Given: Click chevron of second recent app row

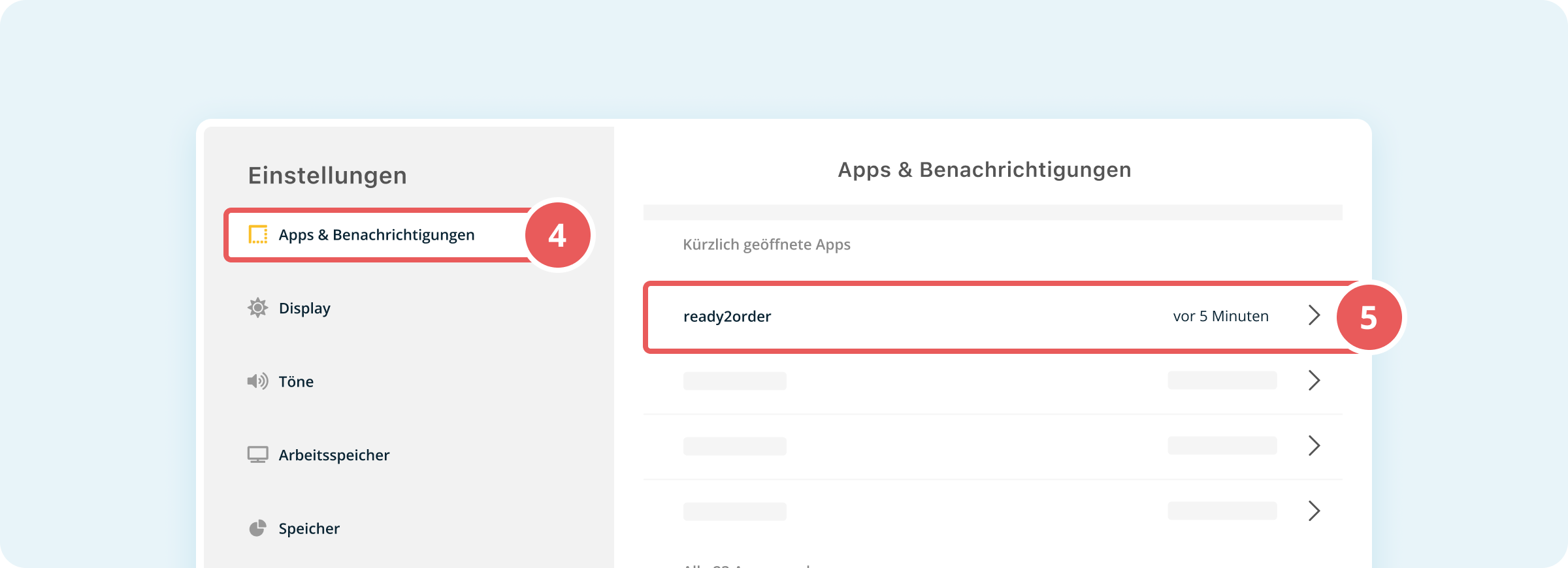Looking at the screenshot, I should [1315, 381].
